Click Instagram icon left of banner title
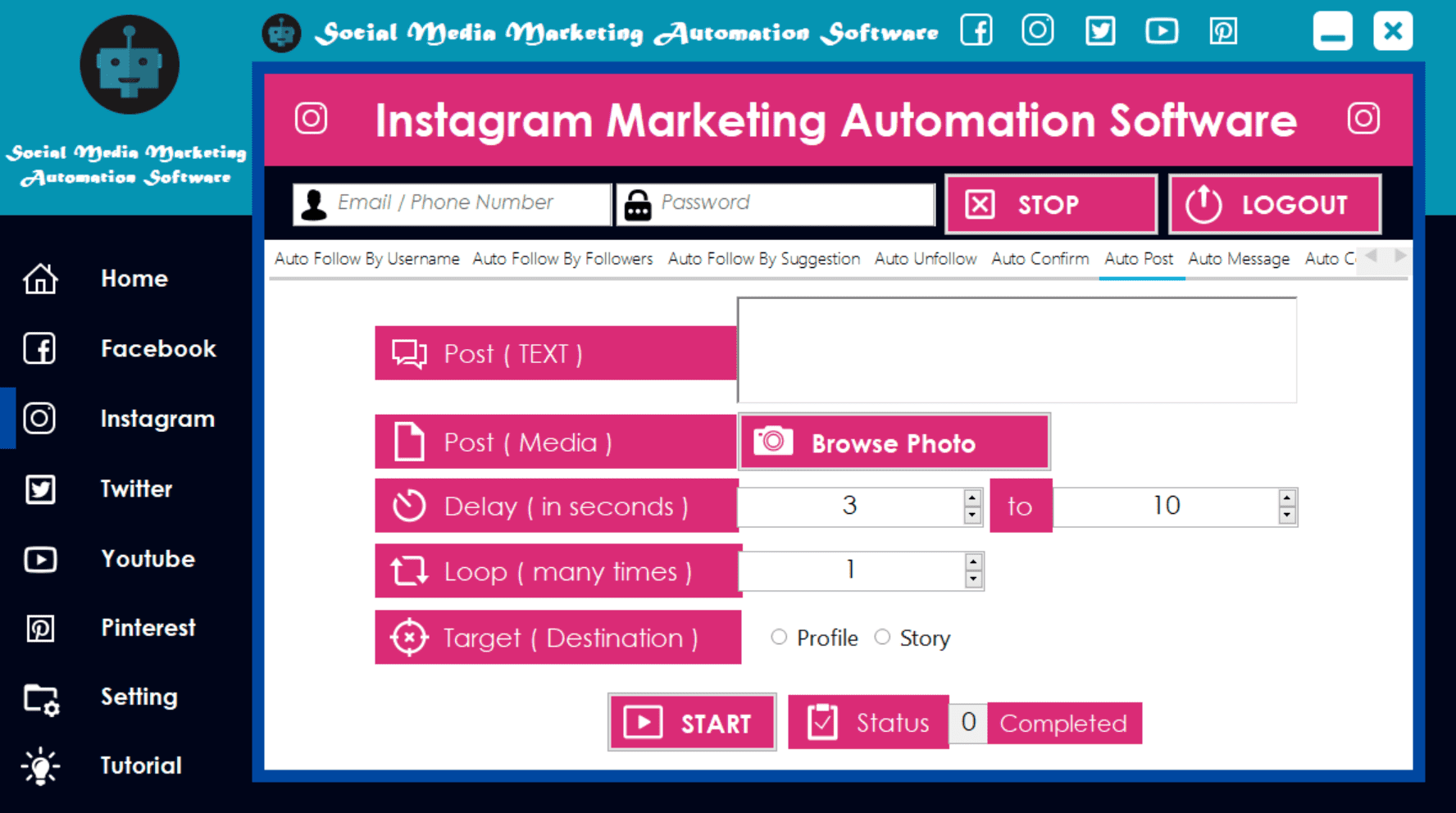 pos(312,119)
